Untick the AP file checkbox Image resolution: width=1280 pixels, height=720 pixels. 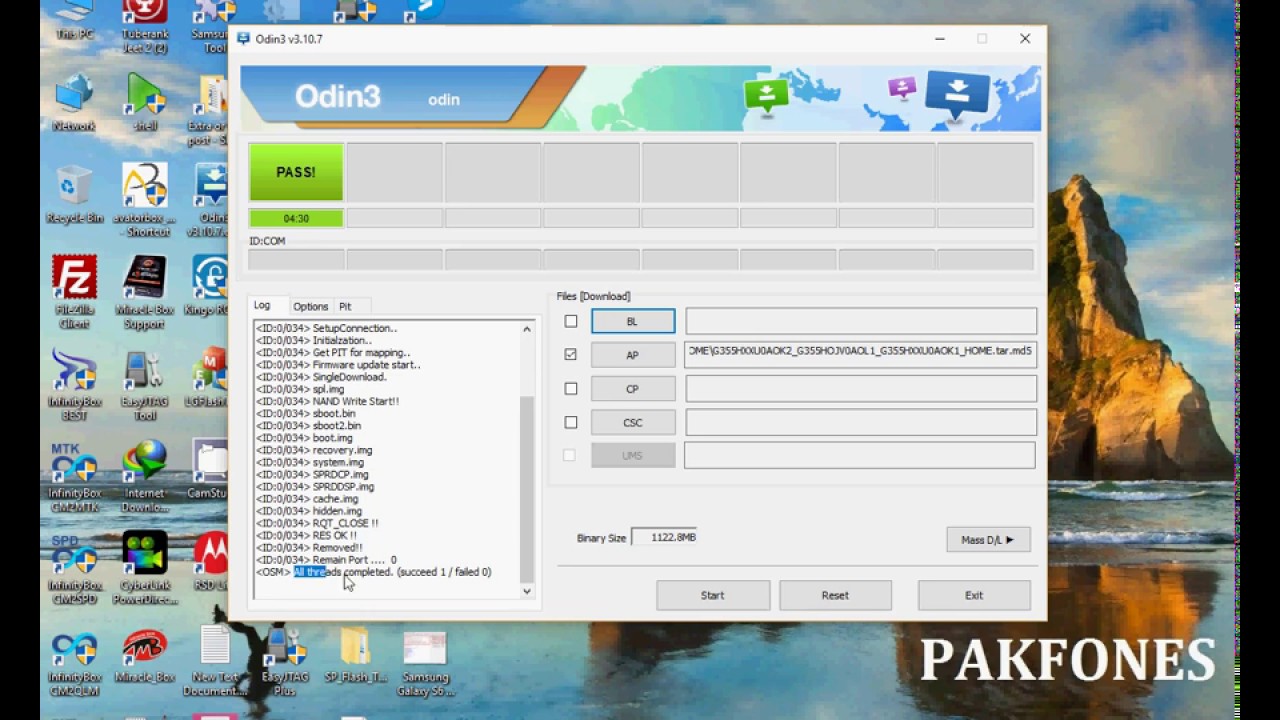pos(571,354)
